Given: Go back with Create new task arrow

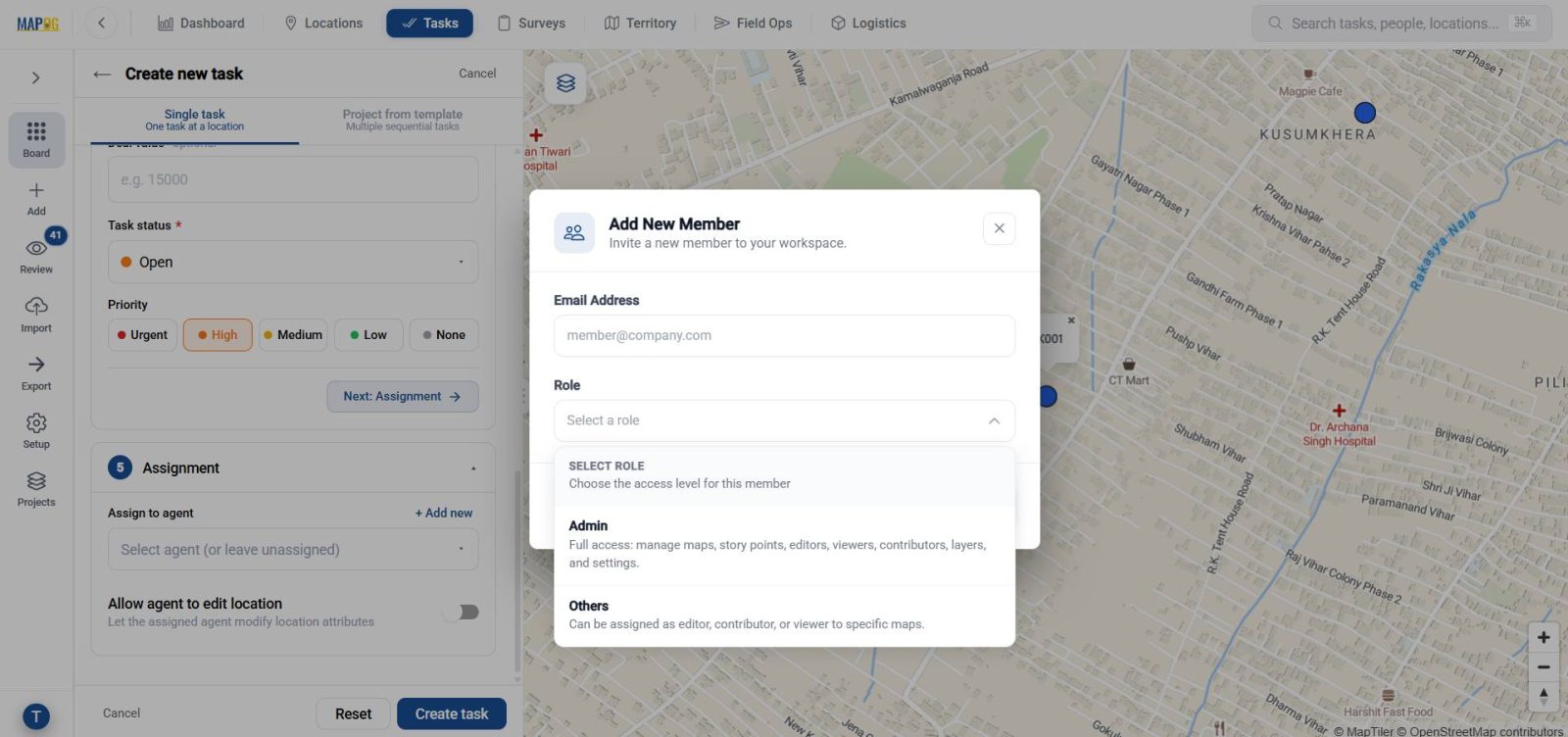Looking at the screenshot, I should pyautogui.click(x=102, y=74).
